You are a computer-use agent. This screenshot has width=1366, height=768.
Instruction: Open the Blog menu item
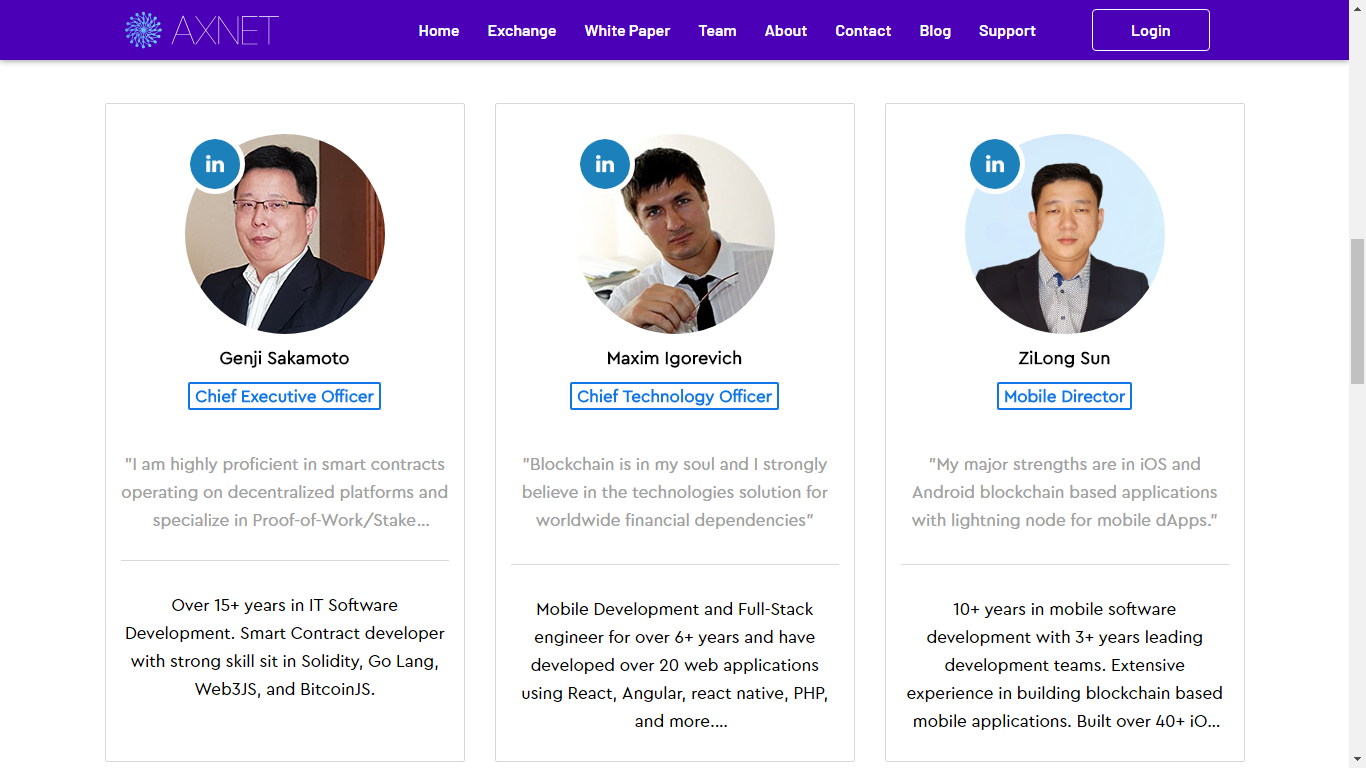(x=935, y=31)
